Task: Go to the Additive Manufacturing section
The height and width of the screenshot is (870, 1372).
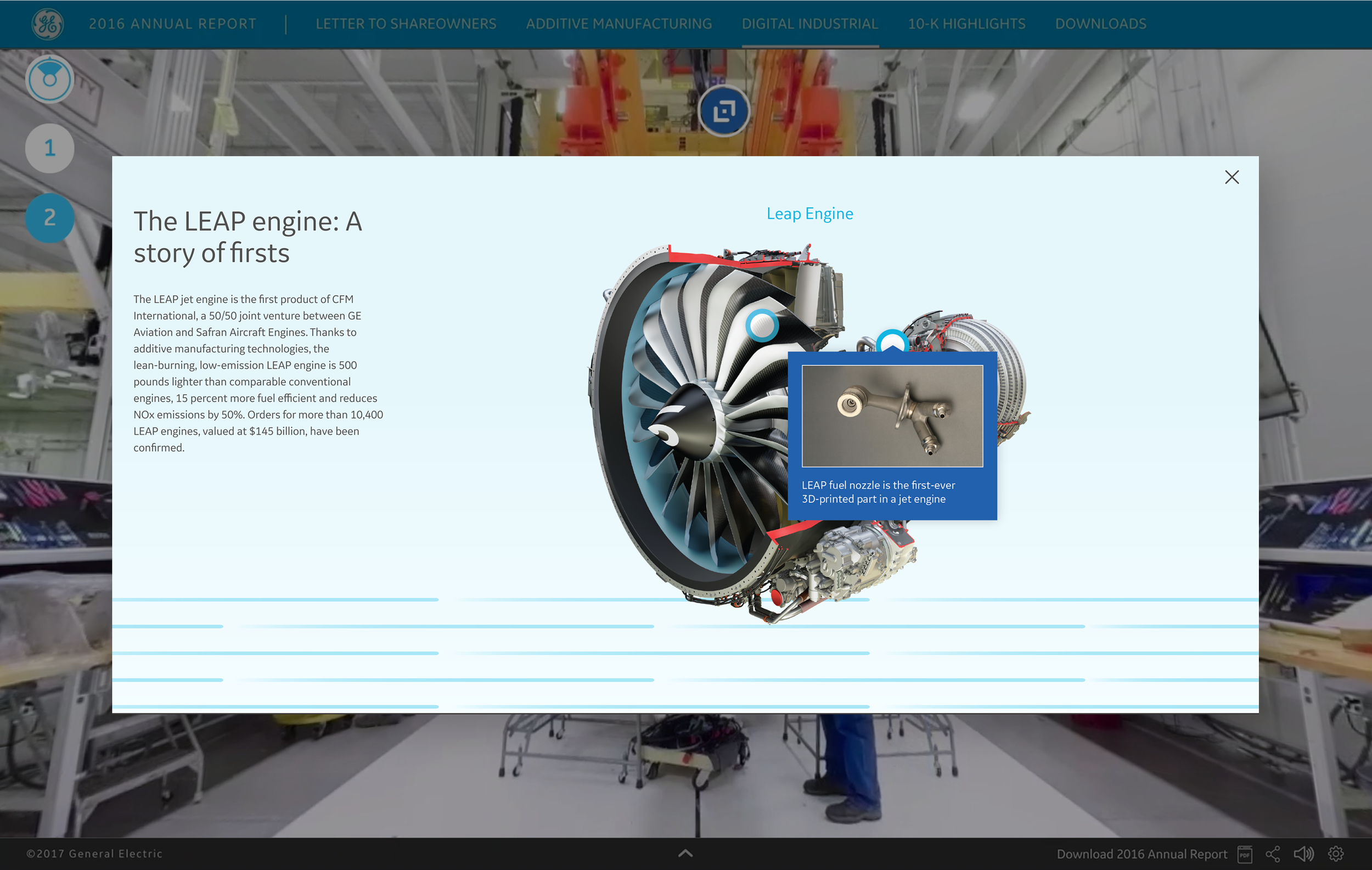Action: pos(618,24)
